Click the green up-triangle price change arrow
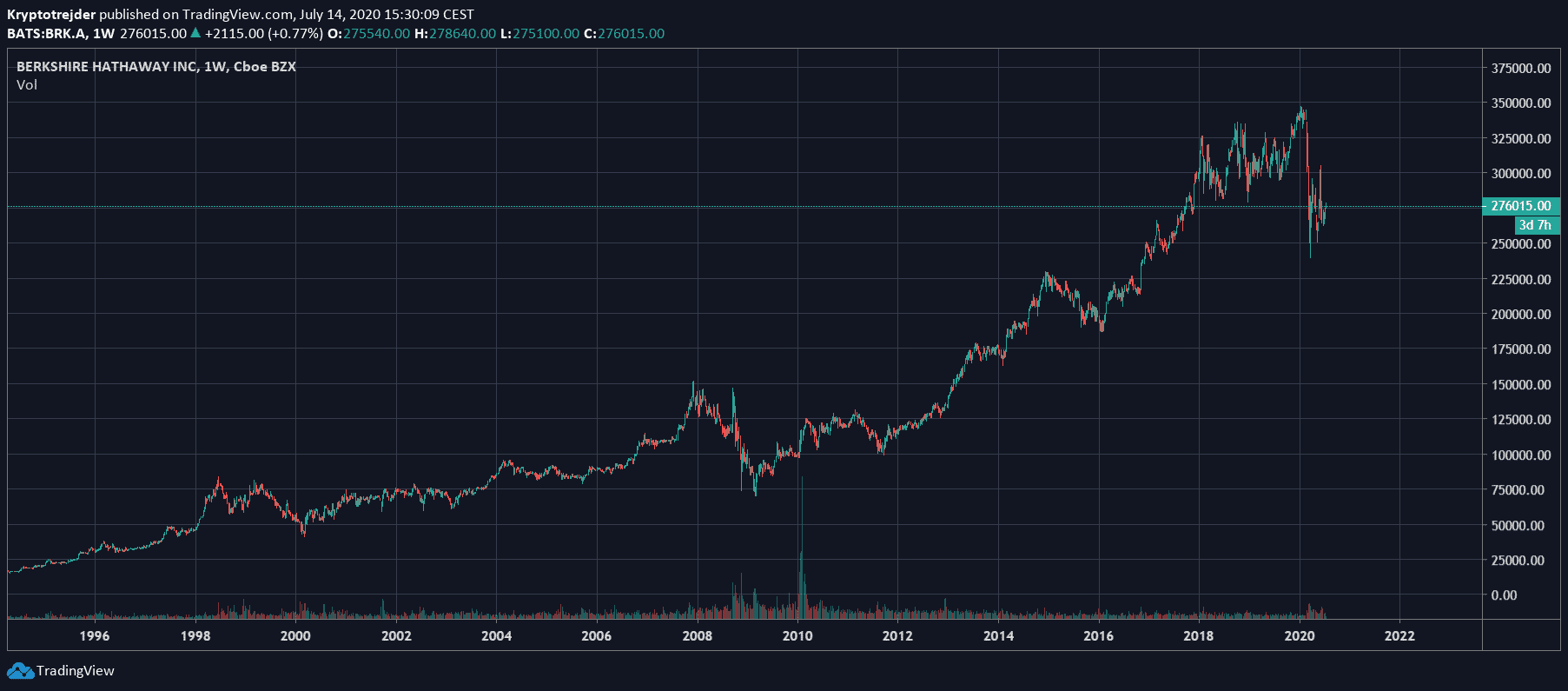Image resolution: width=1568 pixels, height=691 pixels. (195, 33)
